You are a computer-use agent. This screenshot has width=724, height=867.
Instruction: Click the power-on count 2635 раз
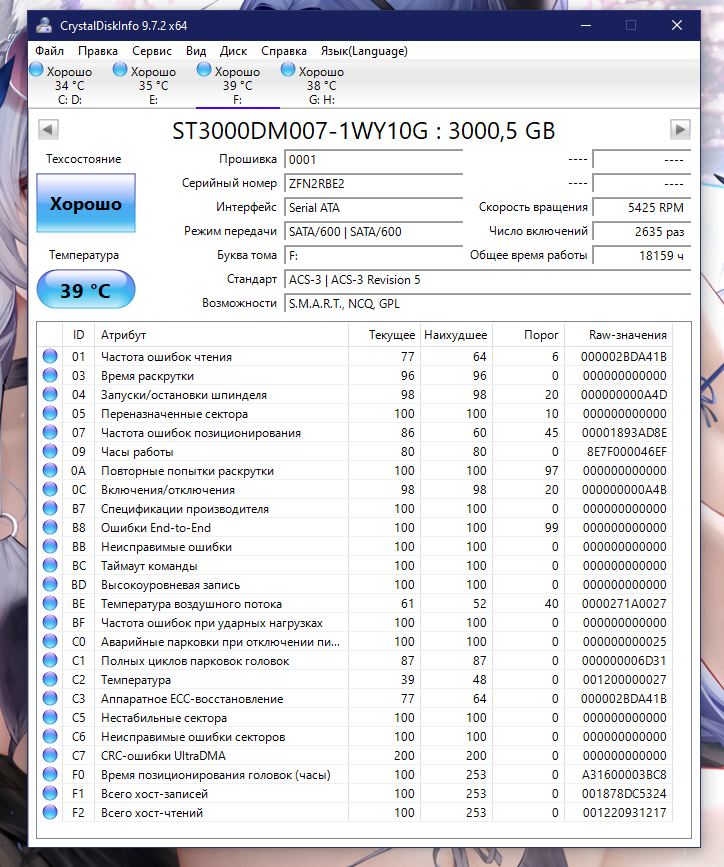tap(642, 232)
